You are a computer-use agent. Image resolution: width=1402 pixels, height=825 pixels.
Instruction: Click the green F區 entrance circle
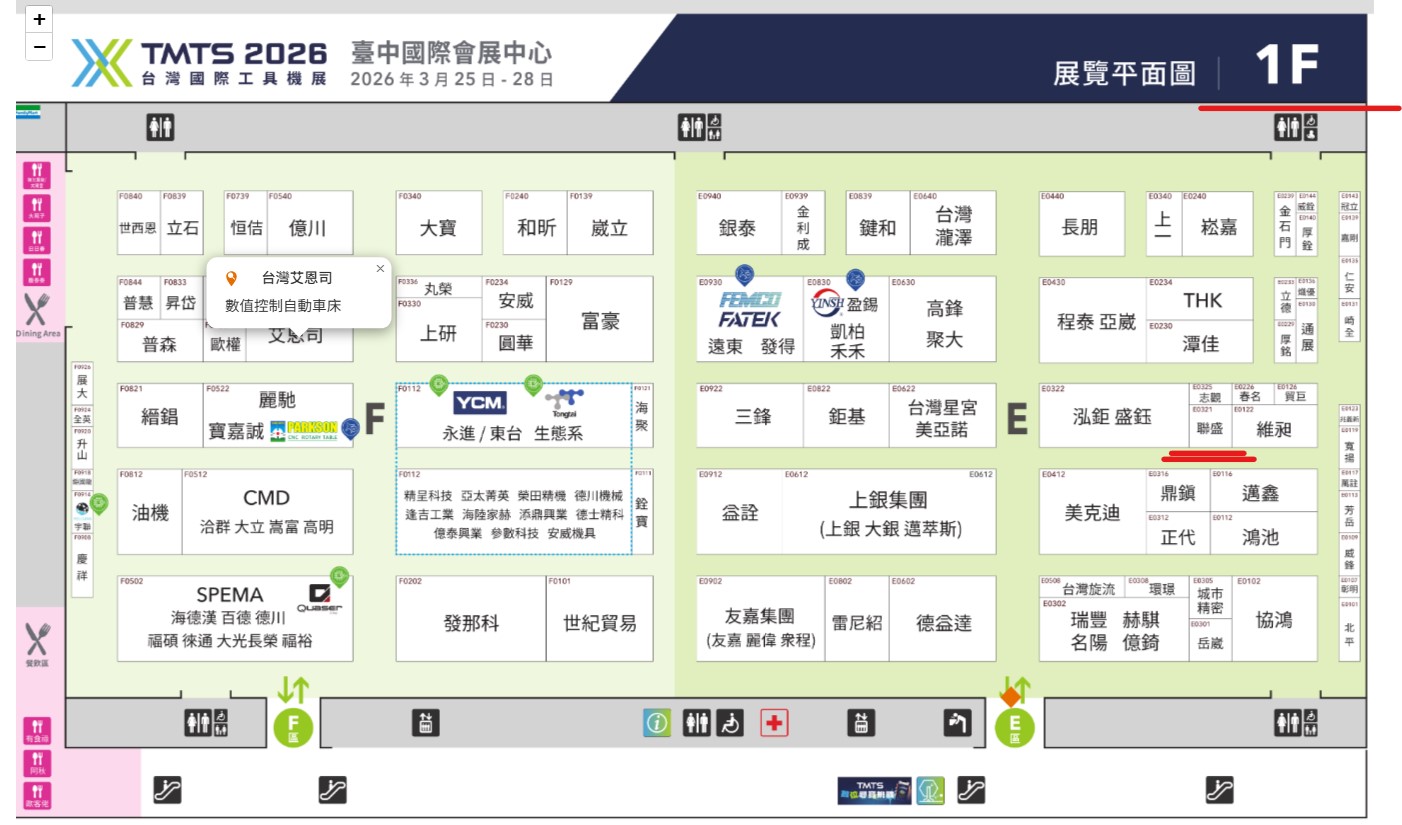(x=293, y=728)
